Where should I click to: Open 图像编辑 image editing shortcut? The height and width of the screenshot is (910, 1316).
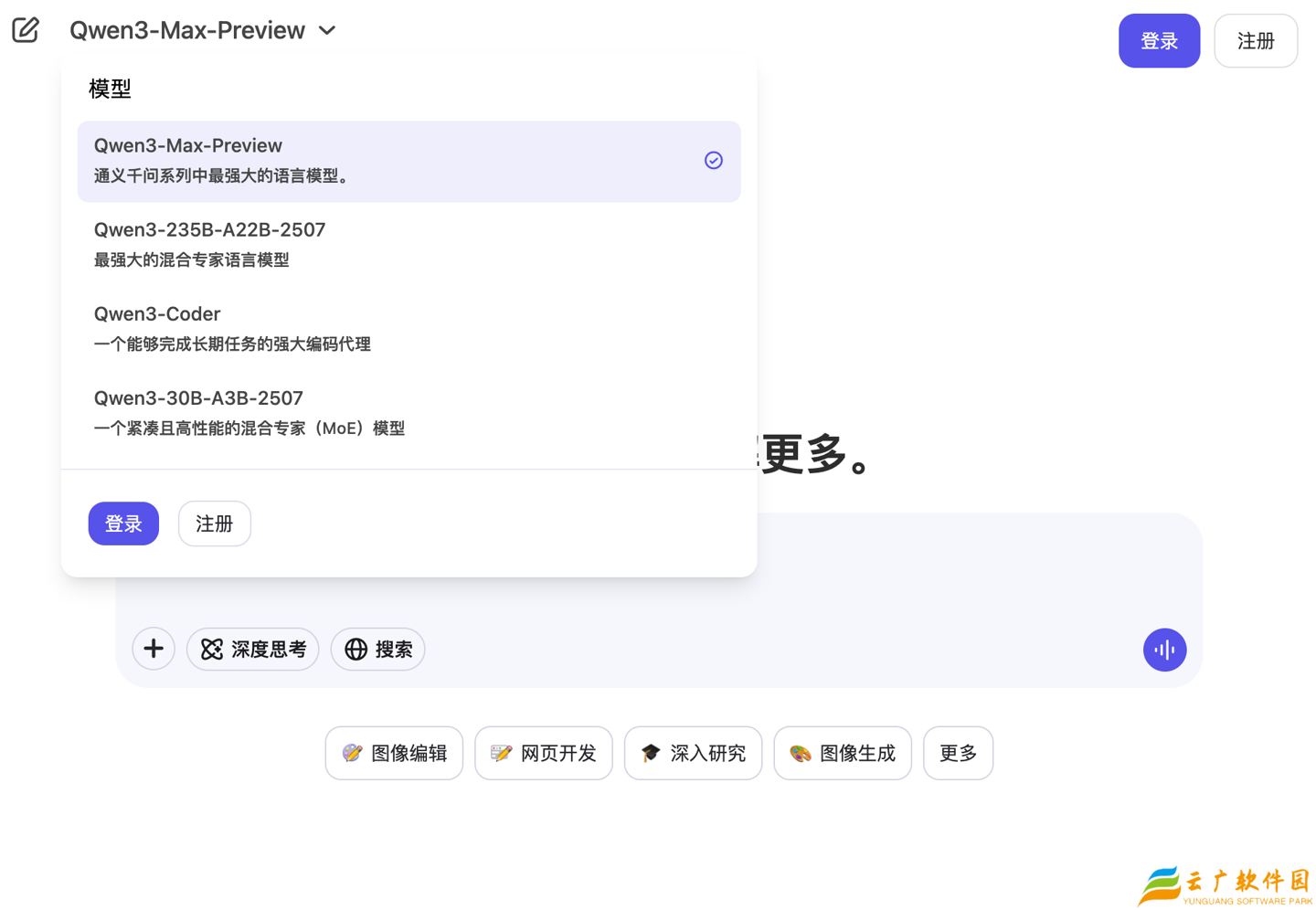coord(394,753)
